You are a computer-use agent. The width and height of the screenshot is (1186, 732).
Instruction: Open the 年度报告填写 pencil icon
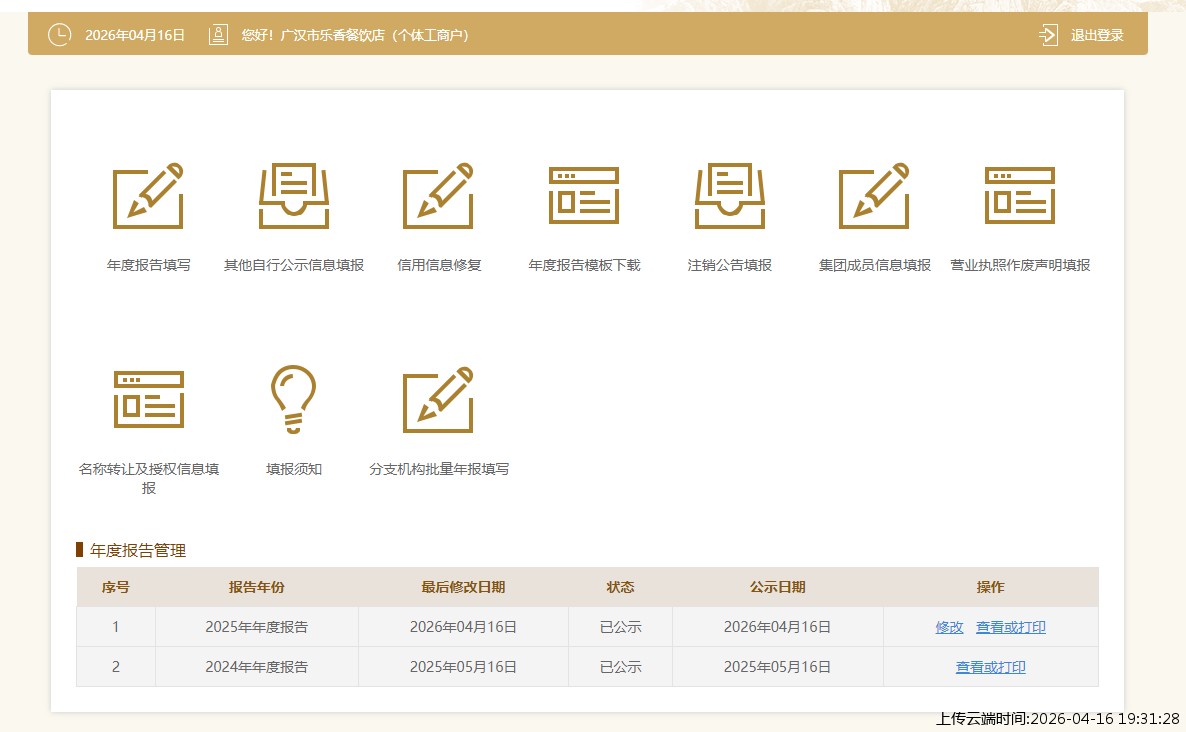(x=148, y=196)
